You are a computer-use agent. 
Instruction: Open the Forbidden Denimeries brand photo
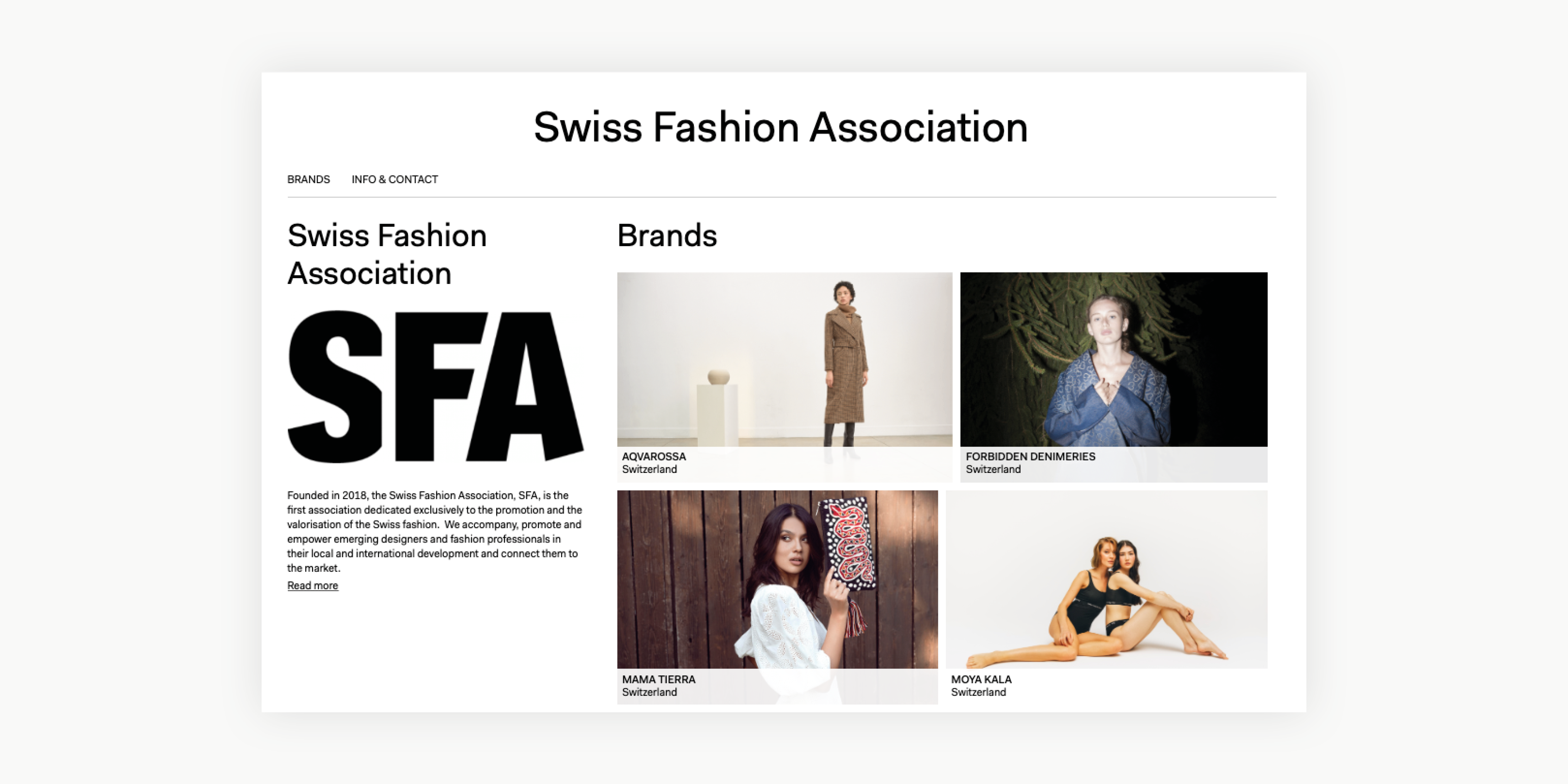pos(1114,360)
